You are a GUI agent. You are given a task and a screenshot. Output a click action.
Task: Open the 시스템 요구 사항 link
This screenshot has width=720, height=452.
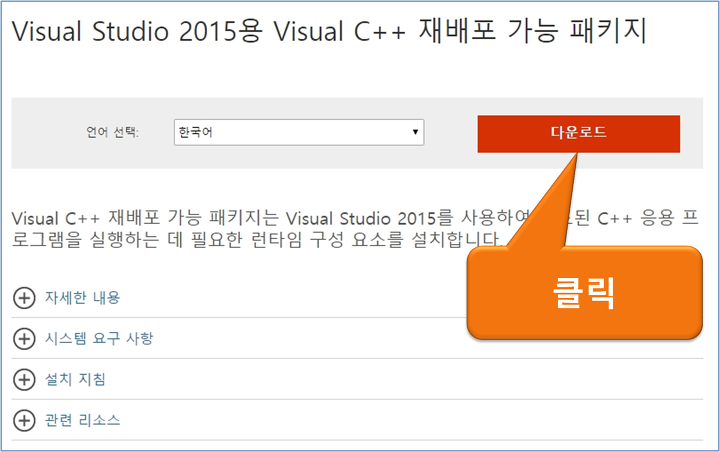pos(99,339)
